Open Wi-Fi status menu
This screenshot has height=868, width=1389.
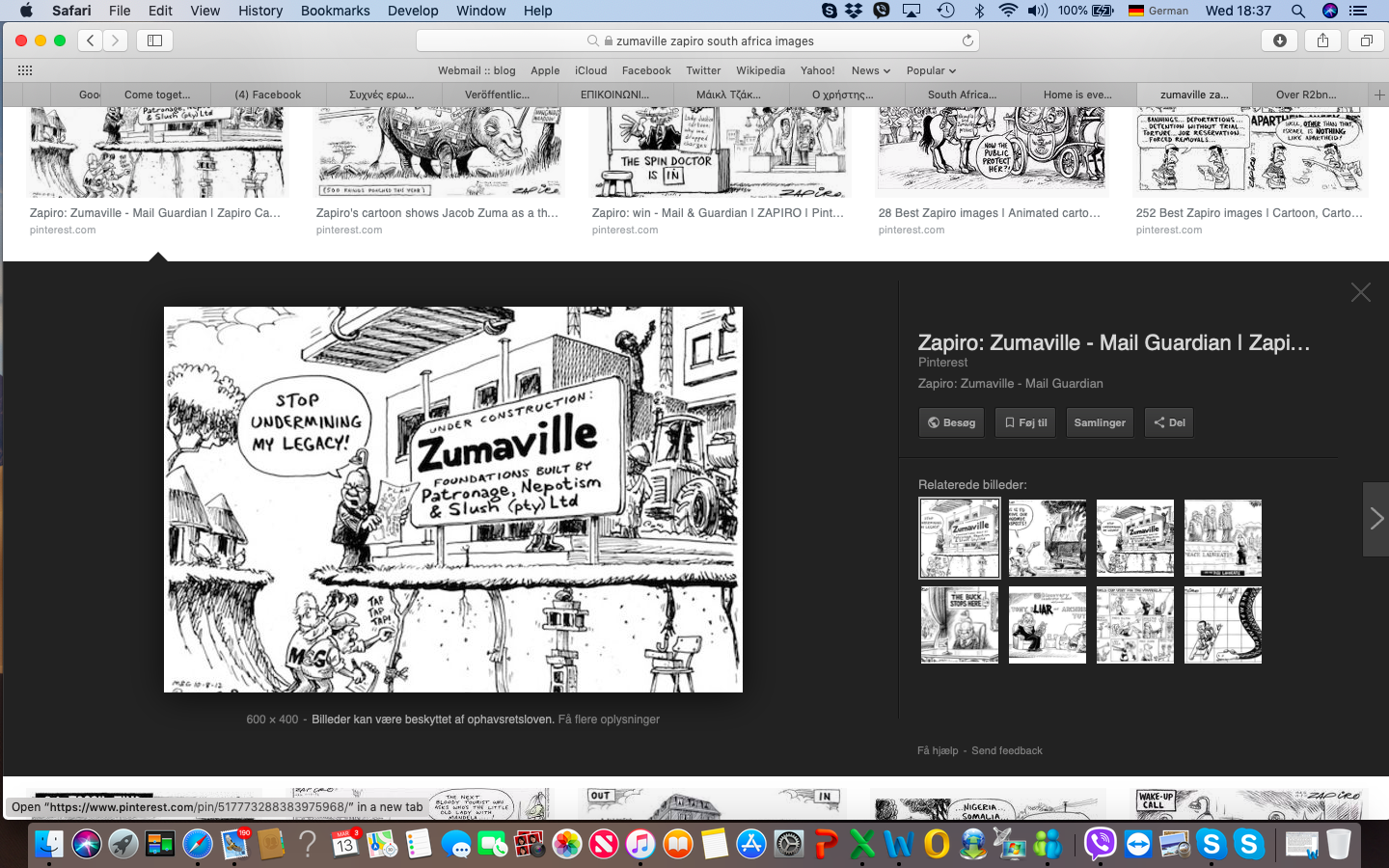click(x=1008, y=11)
